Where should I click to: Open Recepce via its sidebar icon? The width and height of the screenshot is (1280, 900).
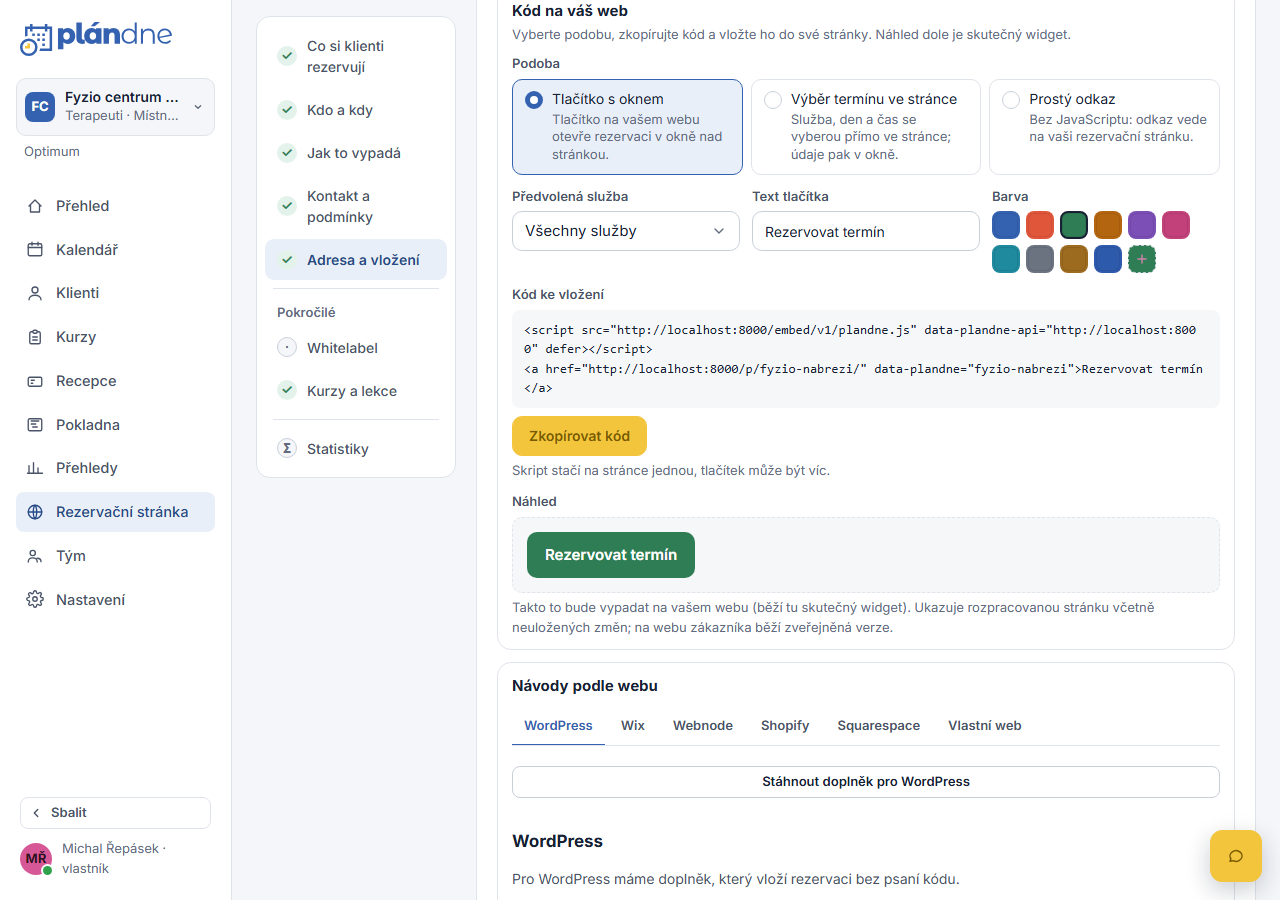coord(35,381)
